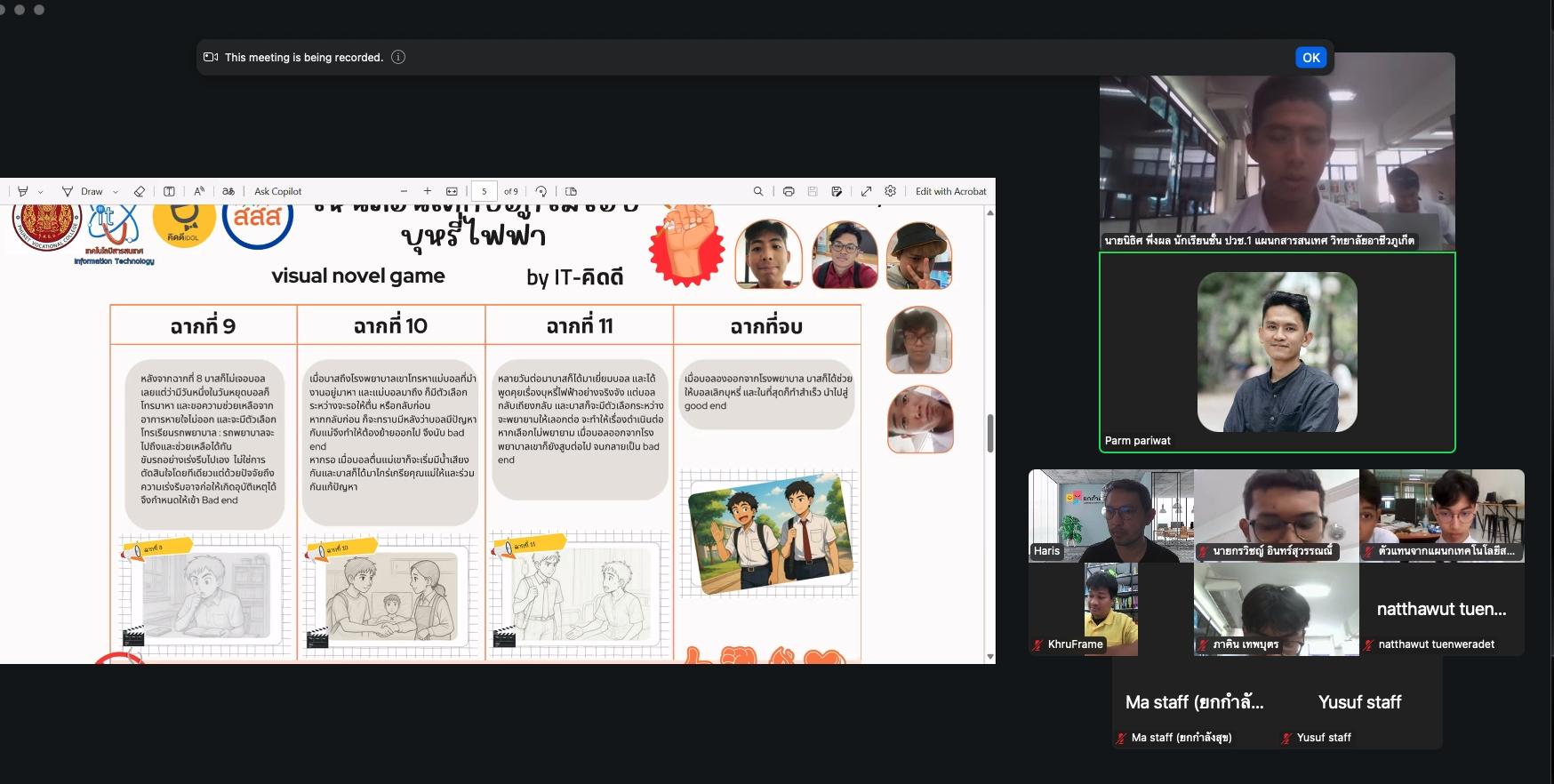Open the highlight color dropdown arrow

pyautogui.click(x=40, y=192)
